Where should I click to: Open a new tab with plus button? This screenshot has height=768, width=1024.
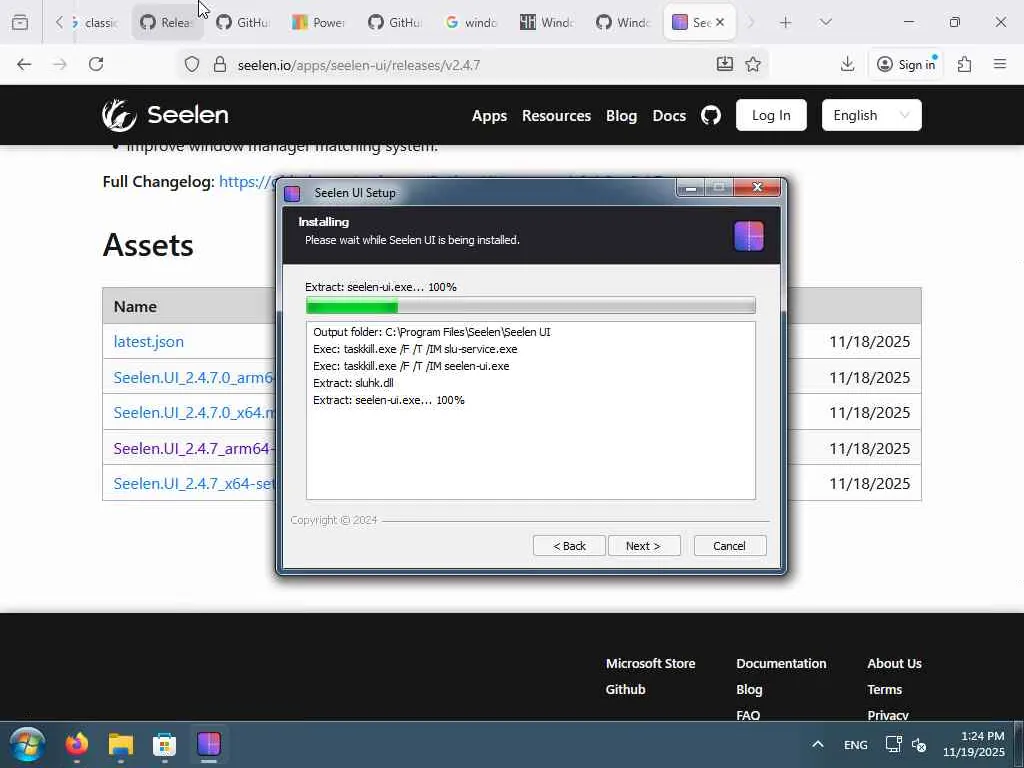[x=786, y=23]
